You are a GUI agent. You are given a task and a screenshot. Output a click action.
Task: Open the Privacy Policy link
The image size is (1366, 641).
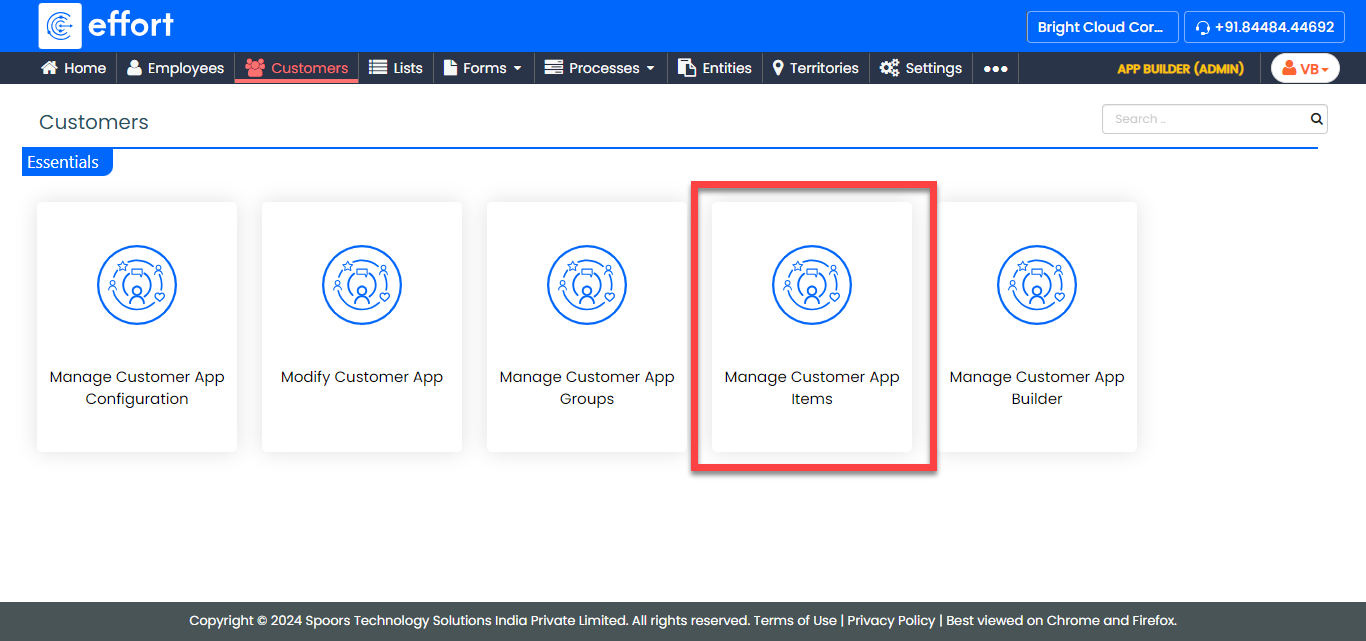pos(891,620)
